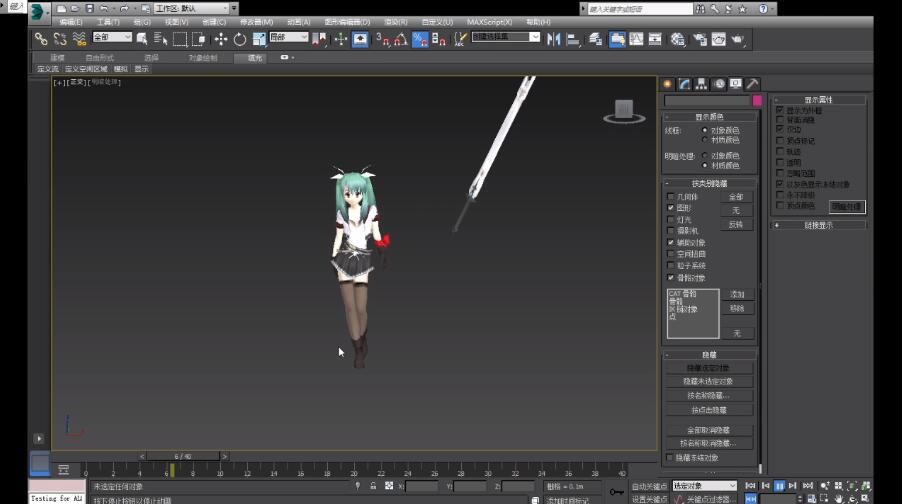Open the Curve Editor icon

click(636, 39)
